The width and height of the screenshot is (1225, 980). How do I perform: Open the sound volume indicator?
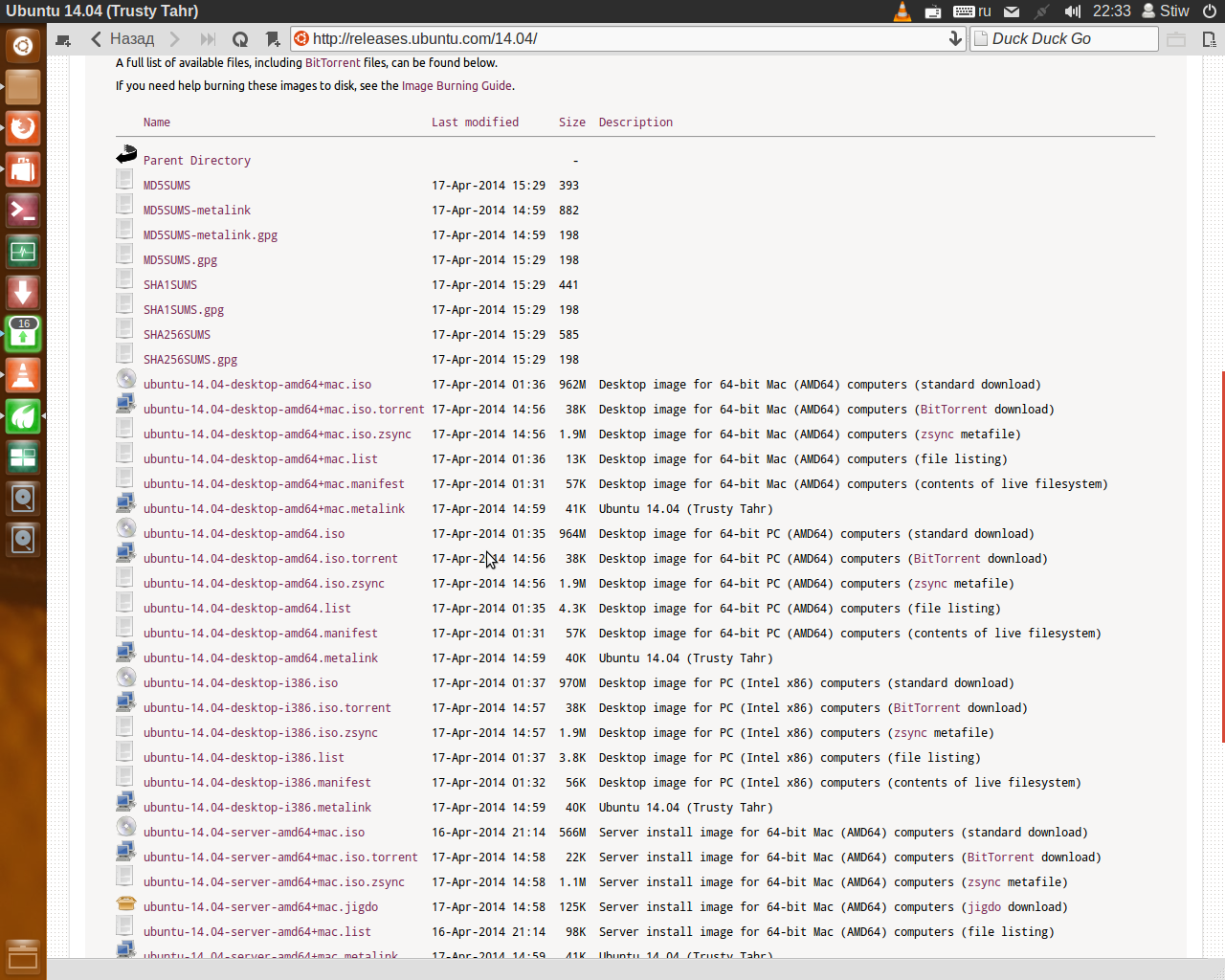[x=1073, y=11]
